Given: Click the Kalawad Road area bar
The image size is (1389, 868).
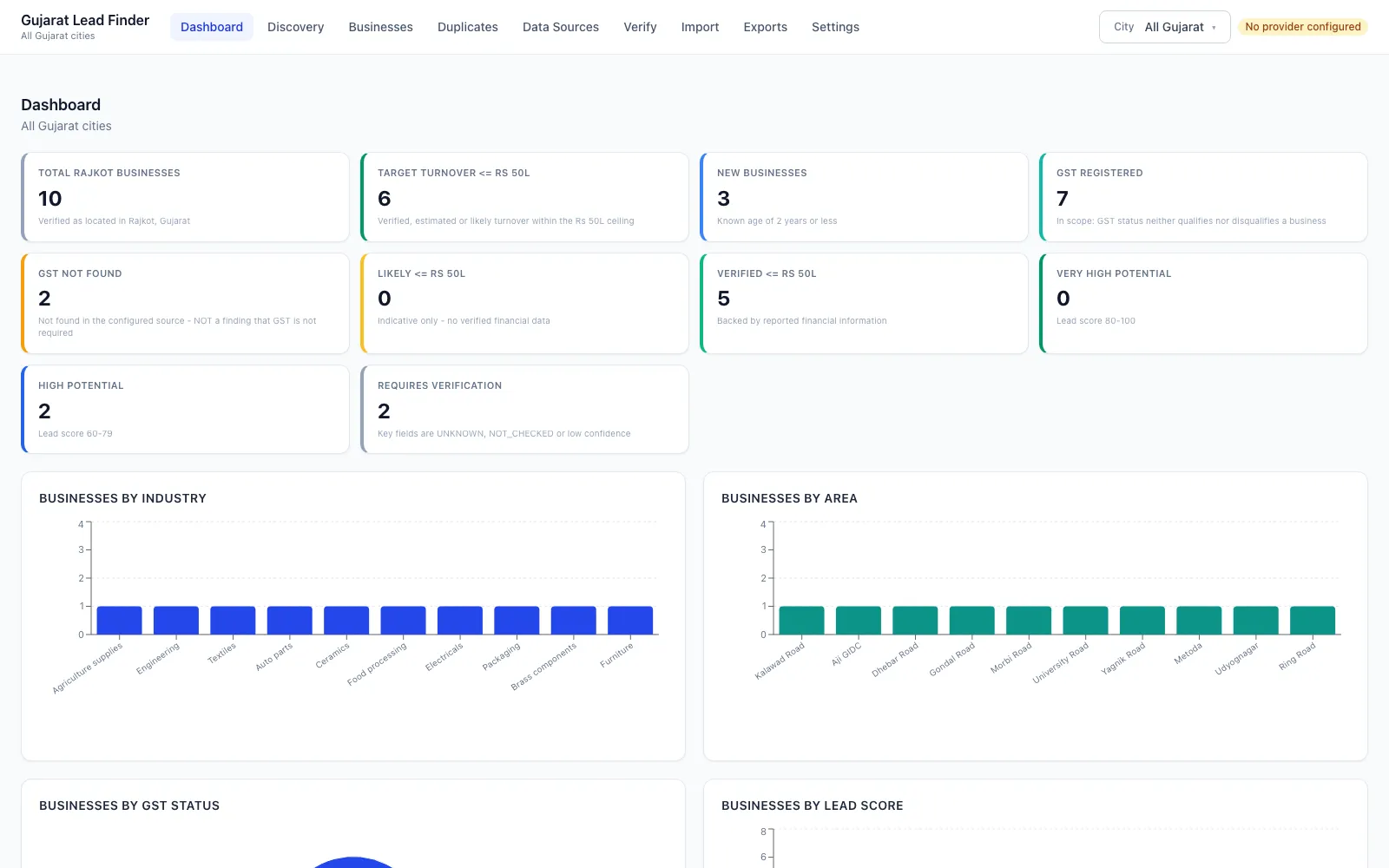Looking at the screenshot, I should point(801,621).
